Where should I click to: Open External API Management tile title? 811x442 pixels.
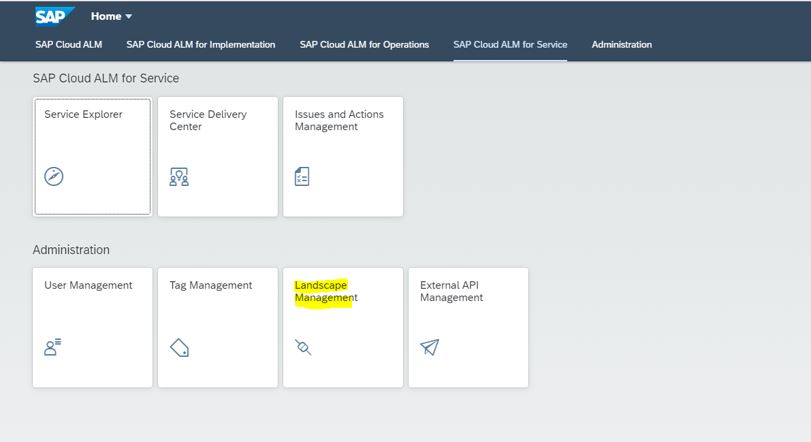451,292
